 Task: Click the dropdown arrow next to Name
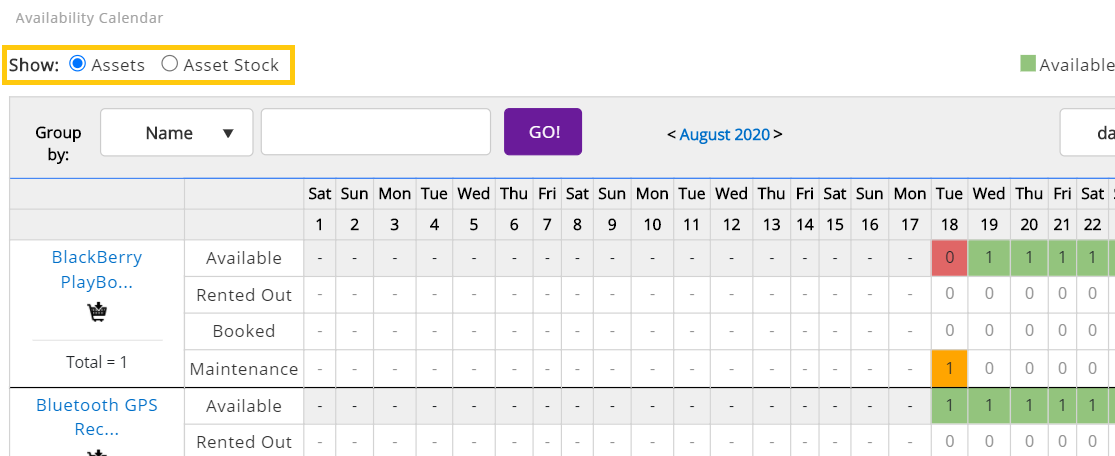pyautogui.click(x=228, y=133)
